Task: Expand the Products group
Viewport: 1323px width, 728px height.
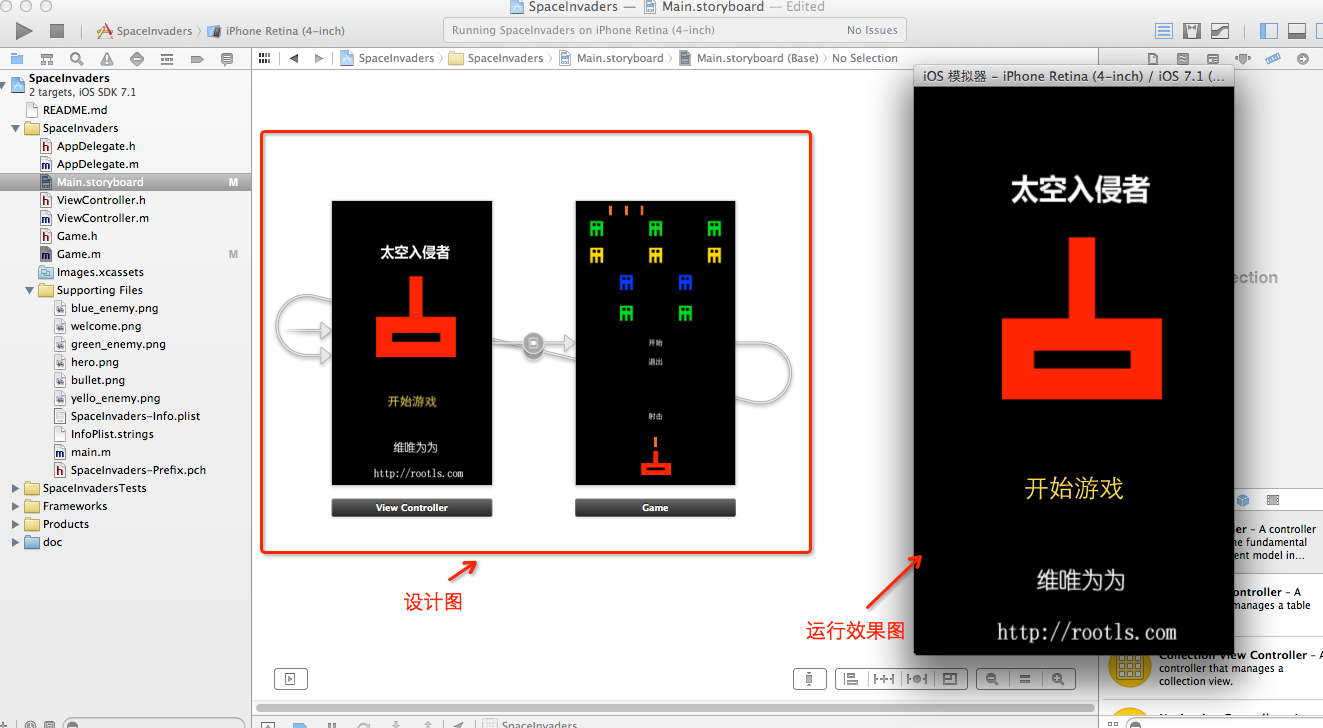Action: coord(16,524)
